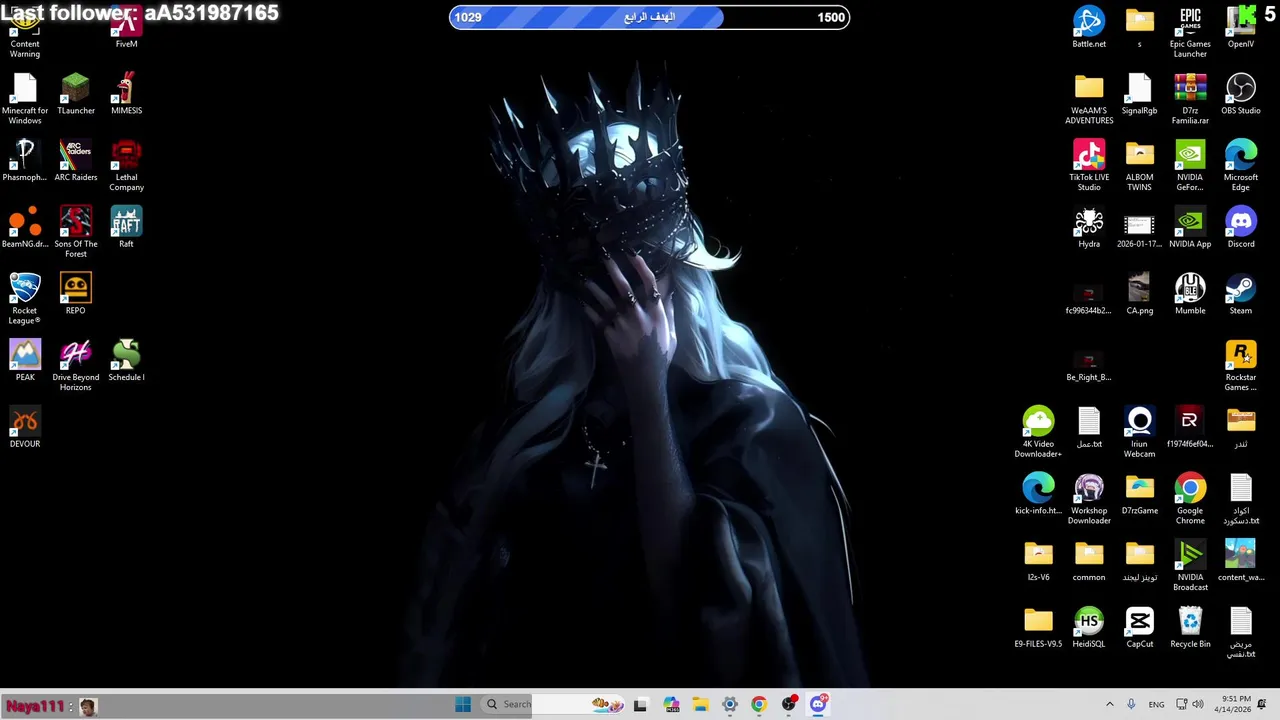Open Settings gear on taskbar
1280x720 pixels.
point(730,704)
